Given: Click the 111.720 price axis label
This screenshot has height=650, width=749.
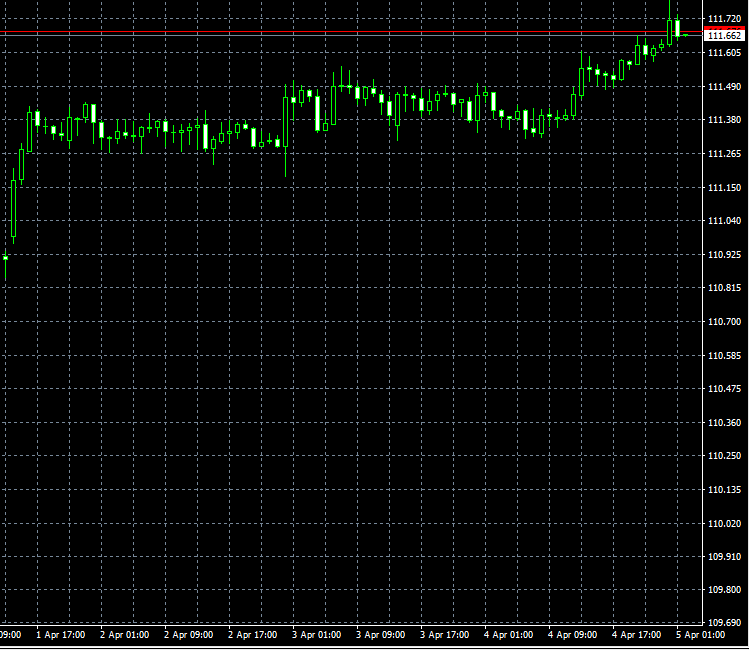Looking at the screenshot, I should (x=724, y=19).
